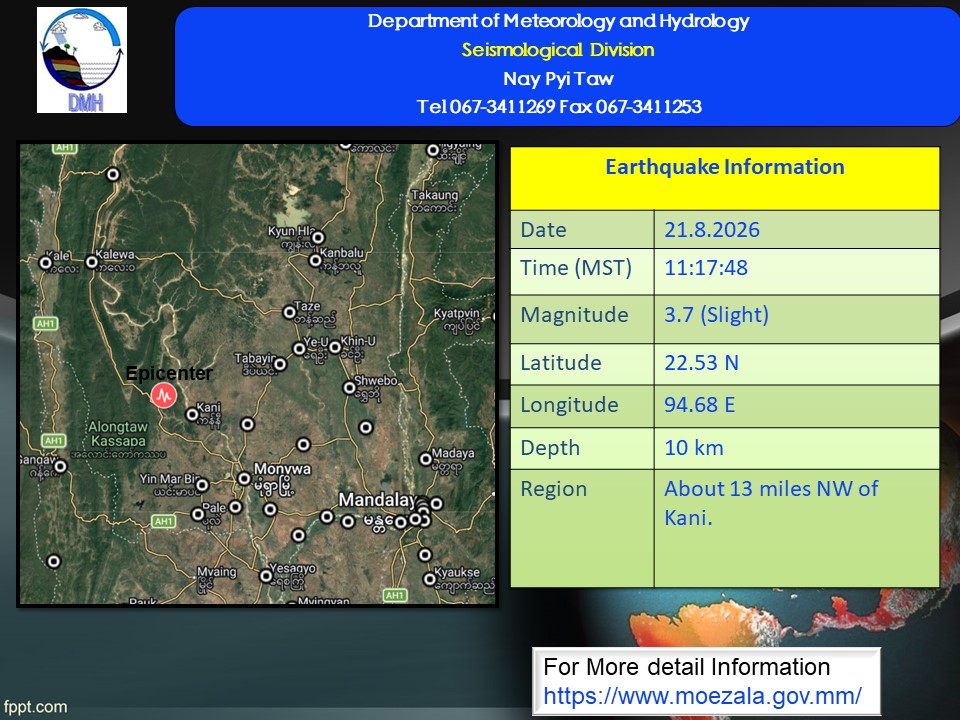This screenshot has height=720, width=960.
Task: Click the Khin-U town marker
Action: point(335,347)
